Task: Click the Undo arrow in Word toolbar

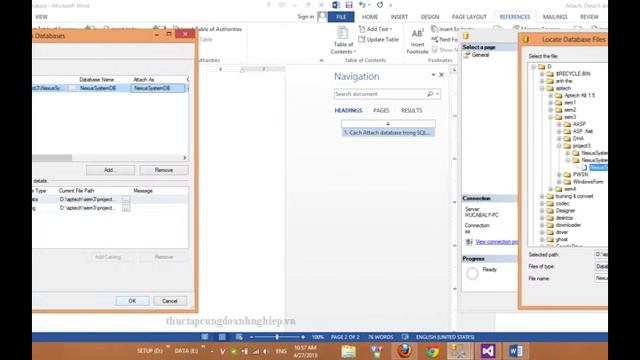Action: pyautogui.click(x=362, y=5)
